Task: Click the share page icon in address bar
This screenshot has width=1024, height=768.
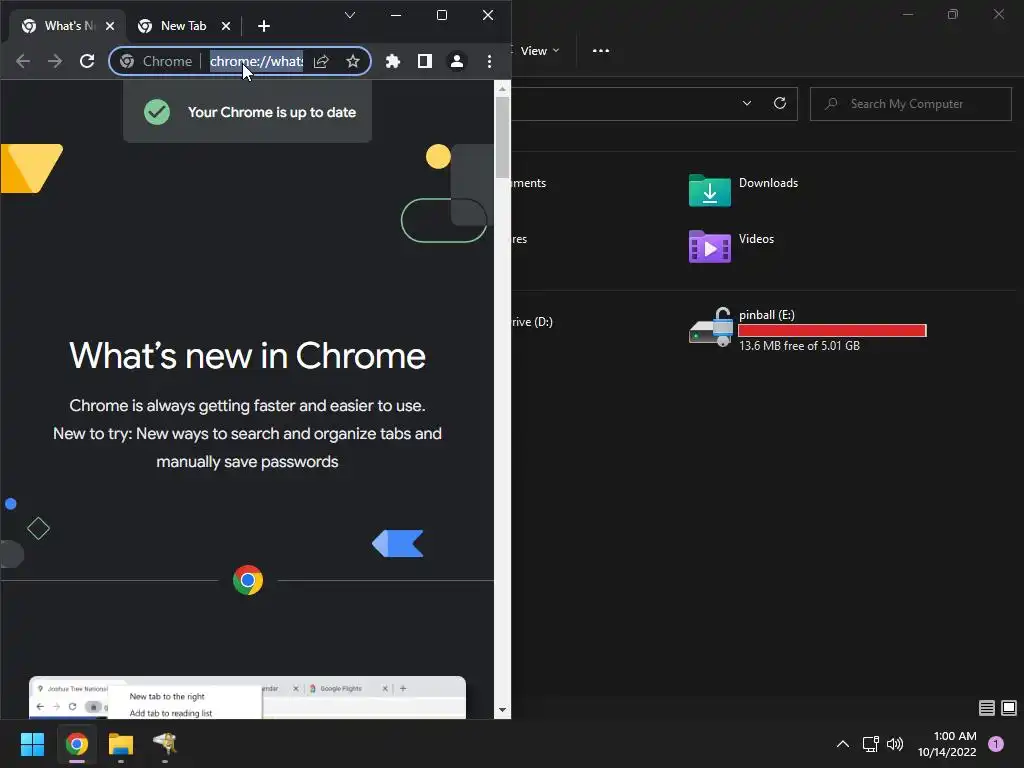Action: [321, 61]
